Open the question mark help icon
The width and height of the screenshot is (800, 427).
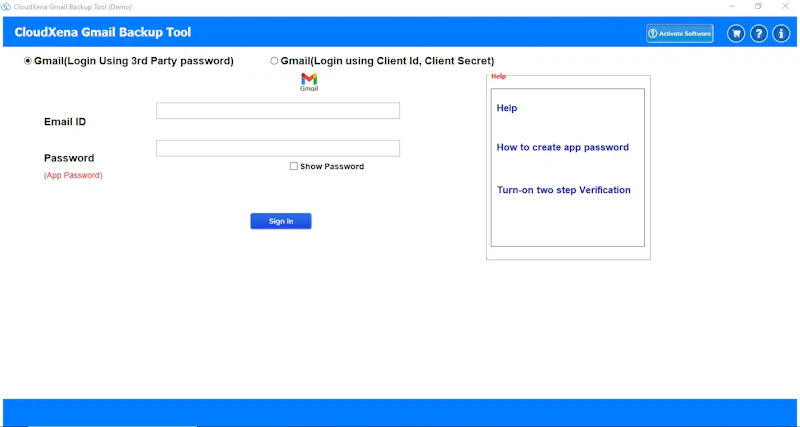759,34
